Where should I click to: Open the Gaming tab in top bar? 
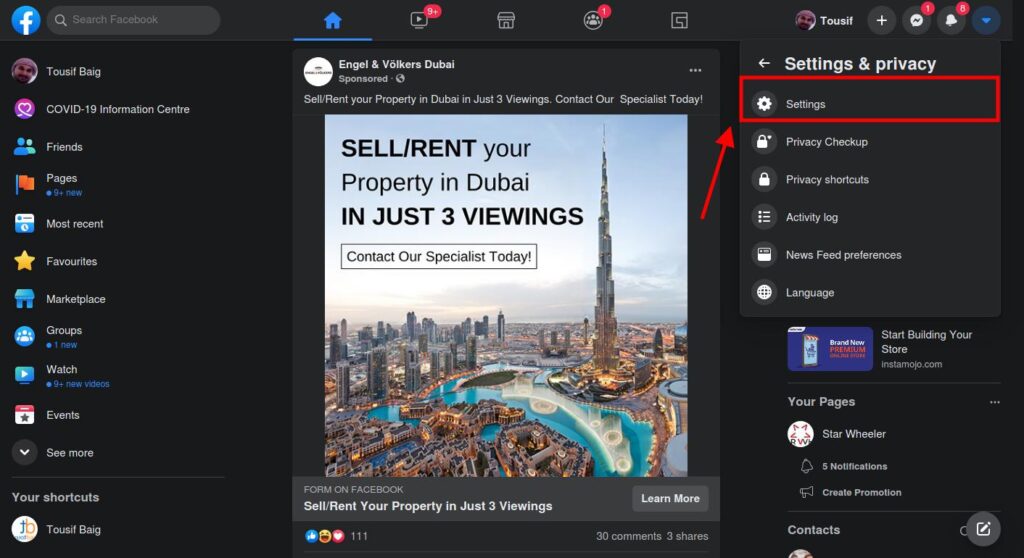pos(679,20)
